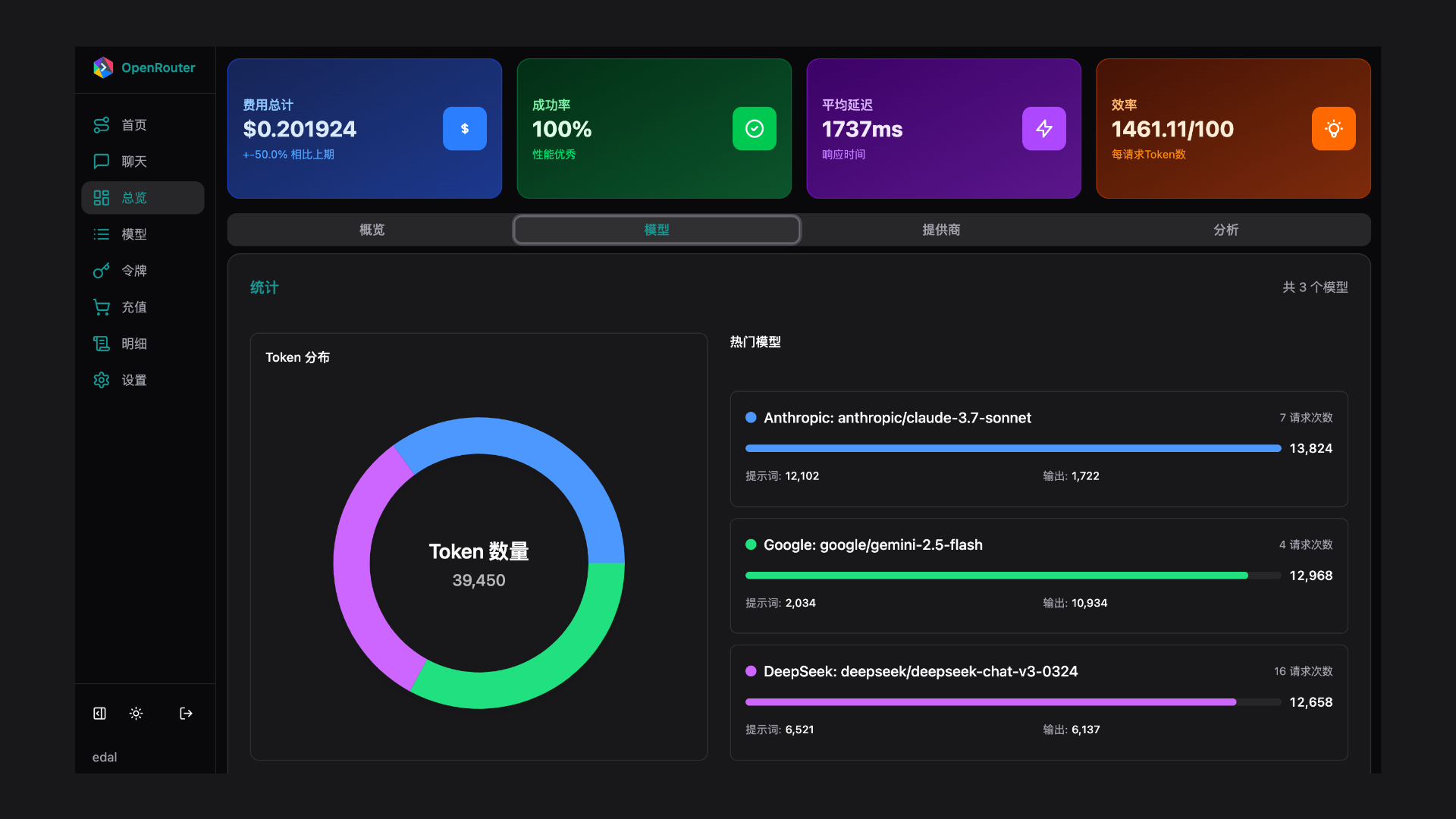Open 设置 in the sidebar
This screenshot has width=1456, height=819.
[x=143, y=380]
